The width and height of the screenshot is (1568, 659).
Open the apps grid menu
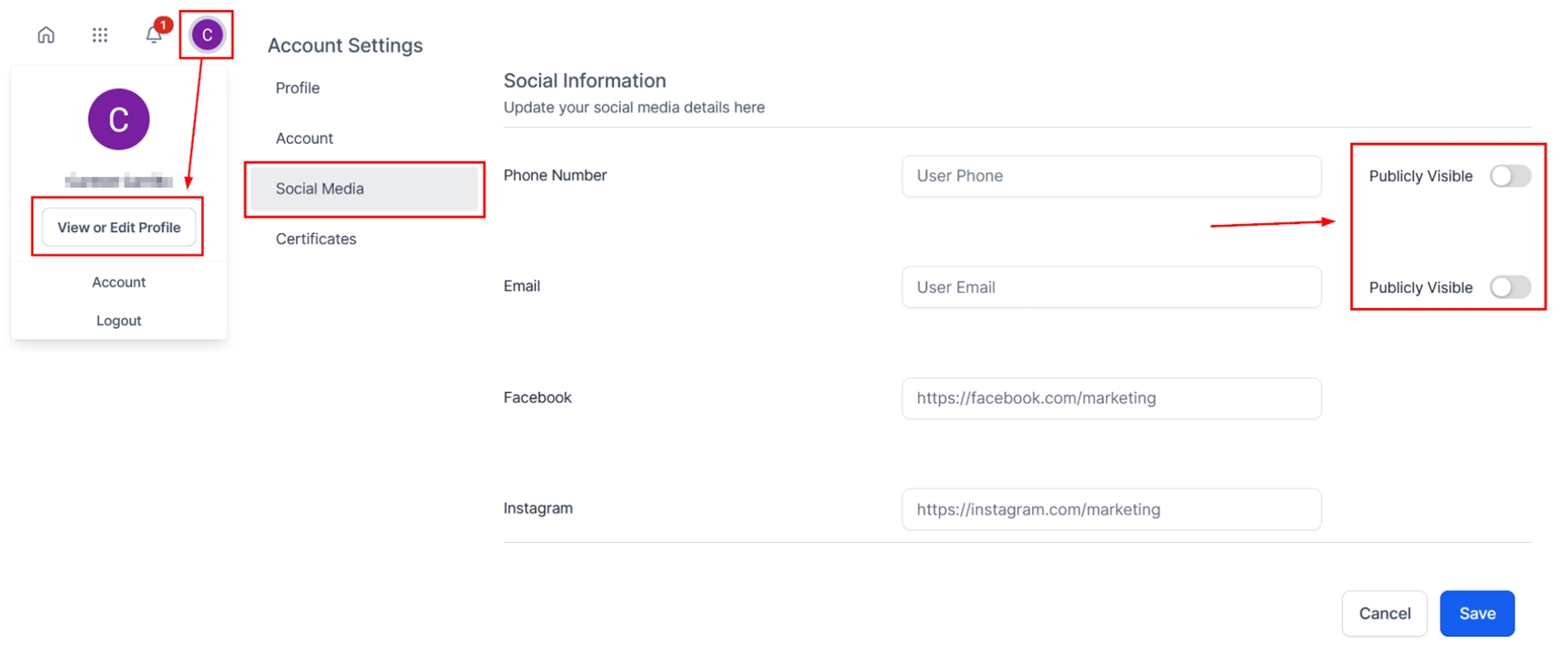coord(100,35)
